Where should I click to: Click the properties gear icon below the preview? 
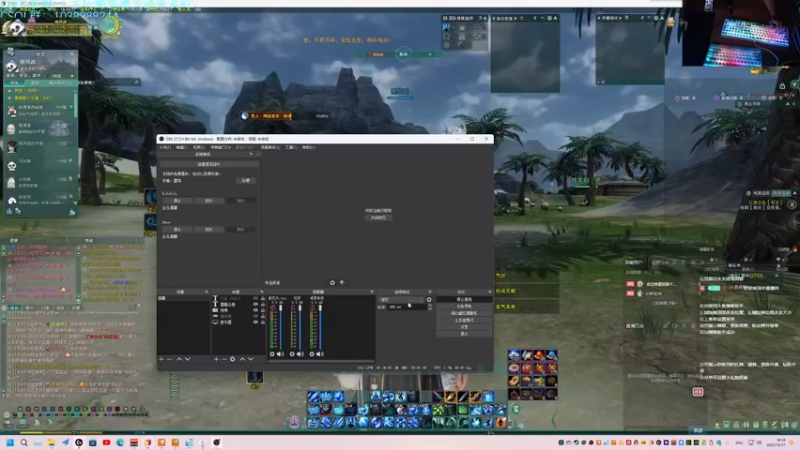click(332, 283)
